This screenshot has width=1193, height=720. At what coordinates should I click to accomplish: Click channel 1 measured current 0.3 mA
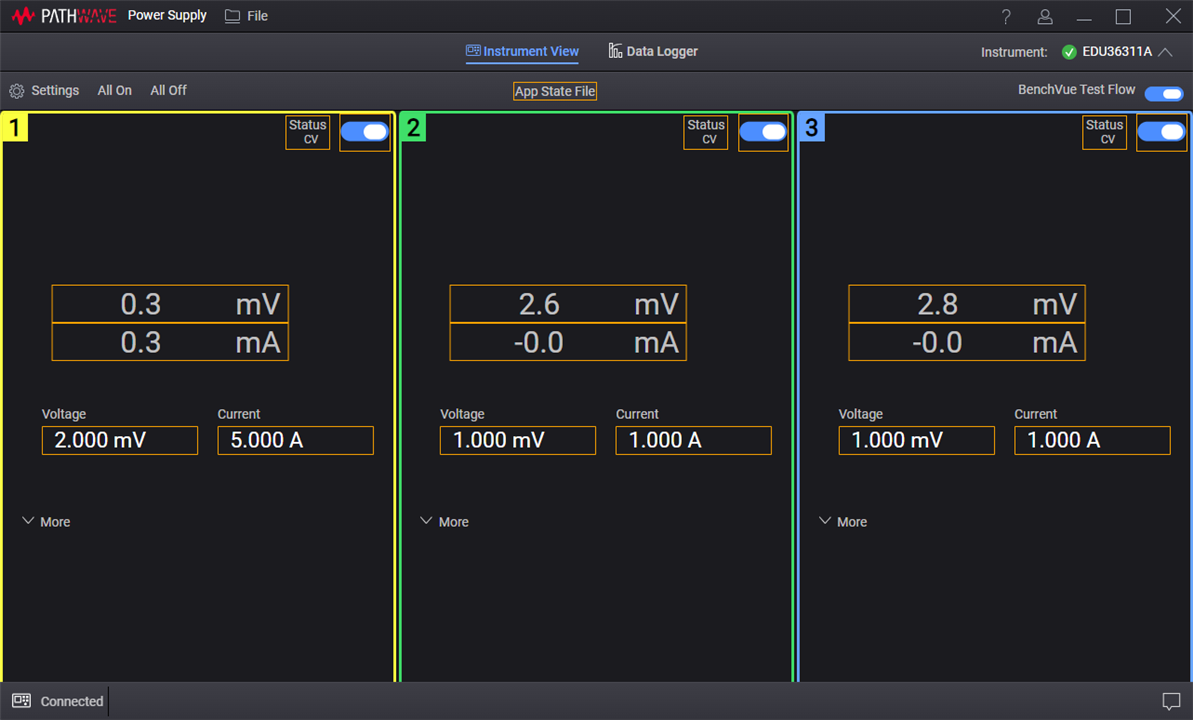coord(170,342)
